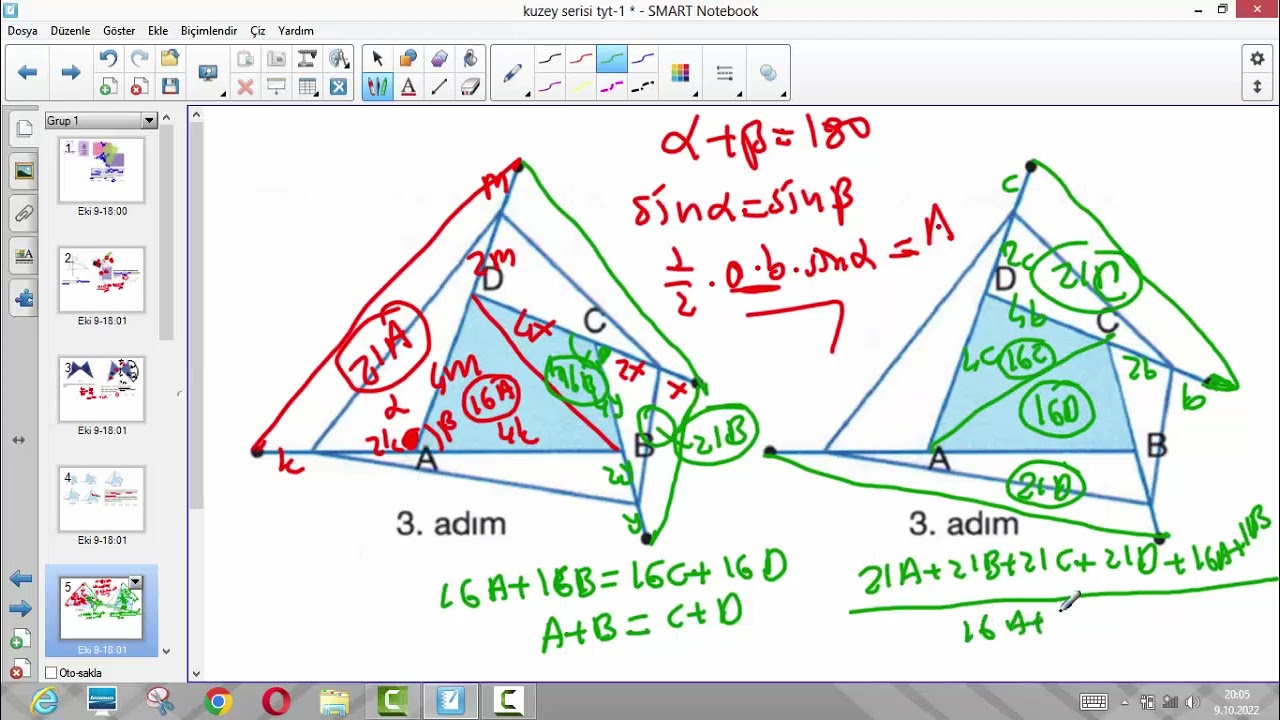Select page 4 thumbnail
Screen dimensions: 1280x720
click(x=102, y=499)
